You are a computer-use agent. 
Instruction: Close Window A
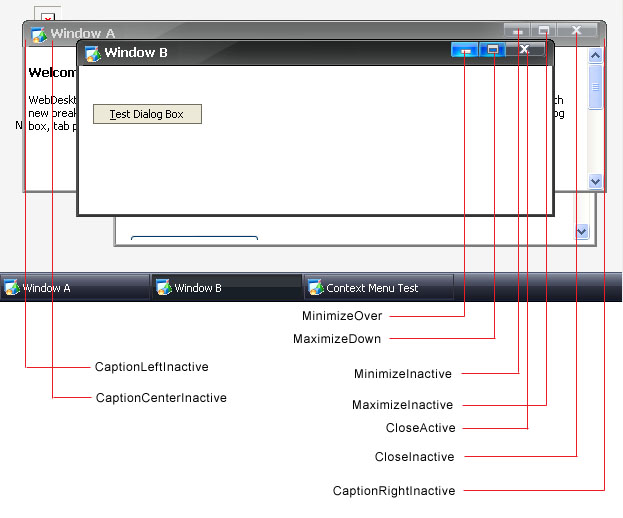(576, 31)
